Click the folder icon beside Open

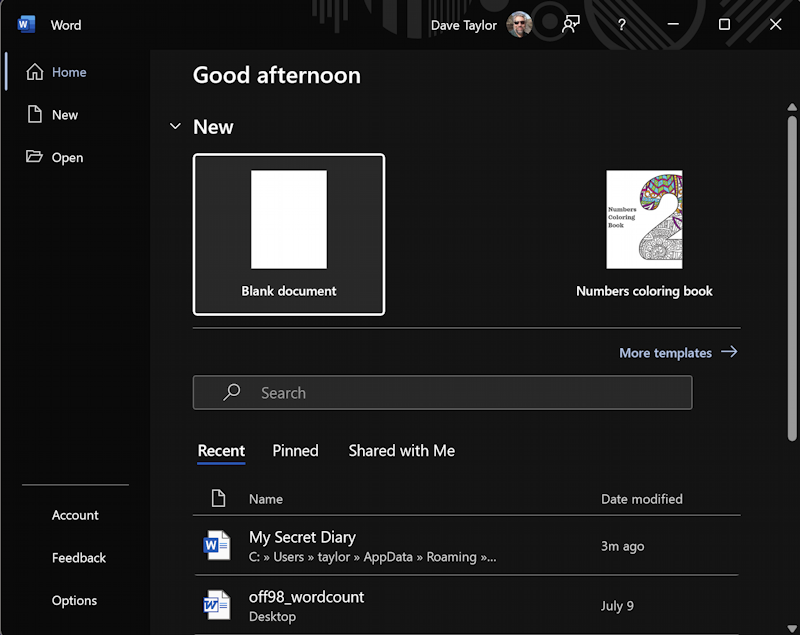[x=34, y=156]
